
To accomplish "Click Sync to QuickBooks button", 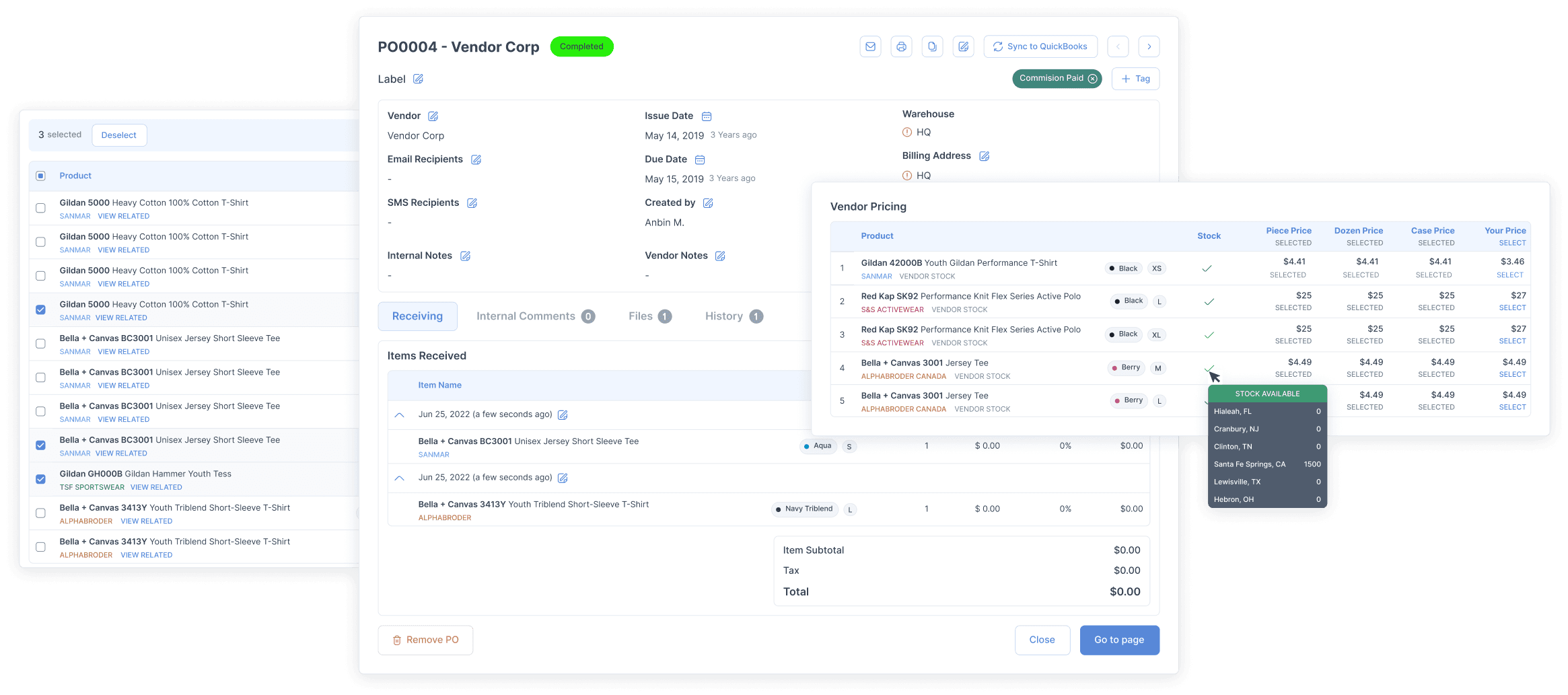I will tap(1040, 46).
